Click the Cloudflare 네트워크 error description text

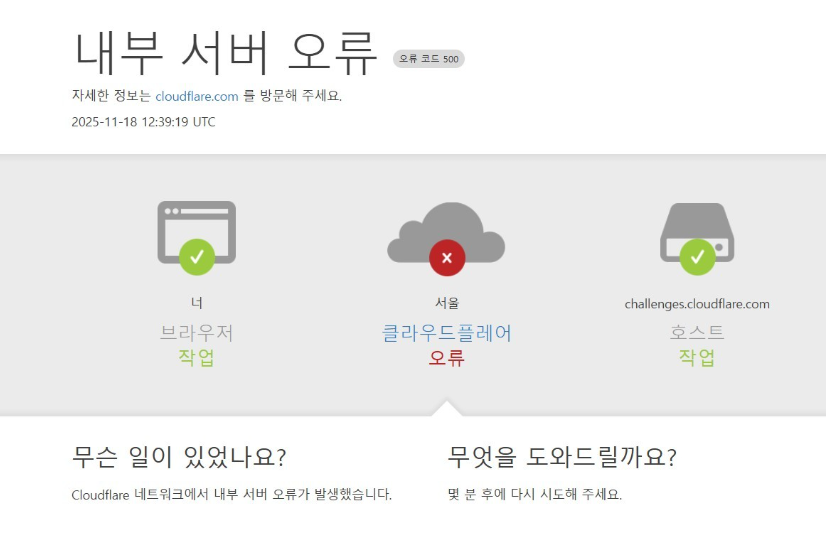tap(232, 494)
